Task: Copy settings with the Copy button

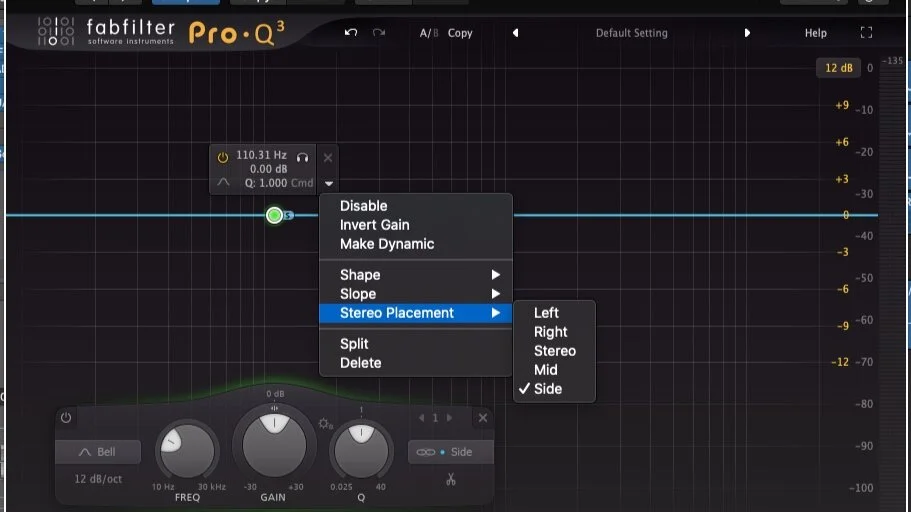Action: point(460,33)
